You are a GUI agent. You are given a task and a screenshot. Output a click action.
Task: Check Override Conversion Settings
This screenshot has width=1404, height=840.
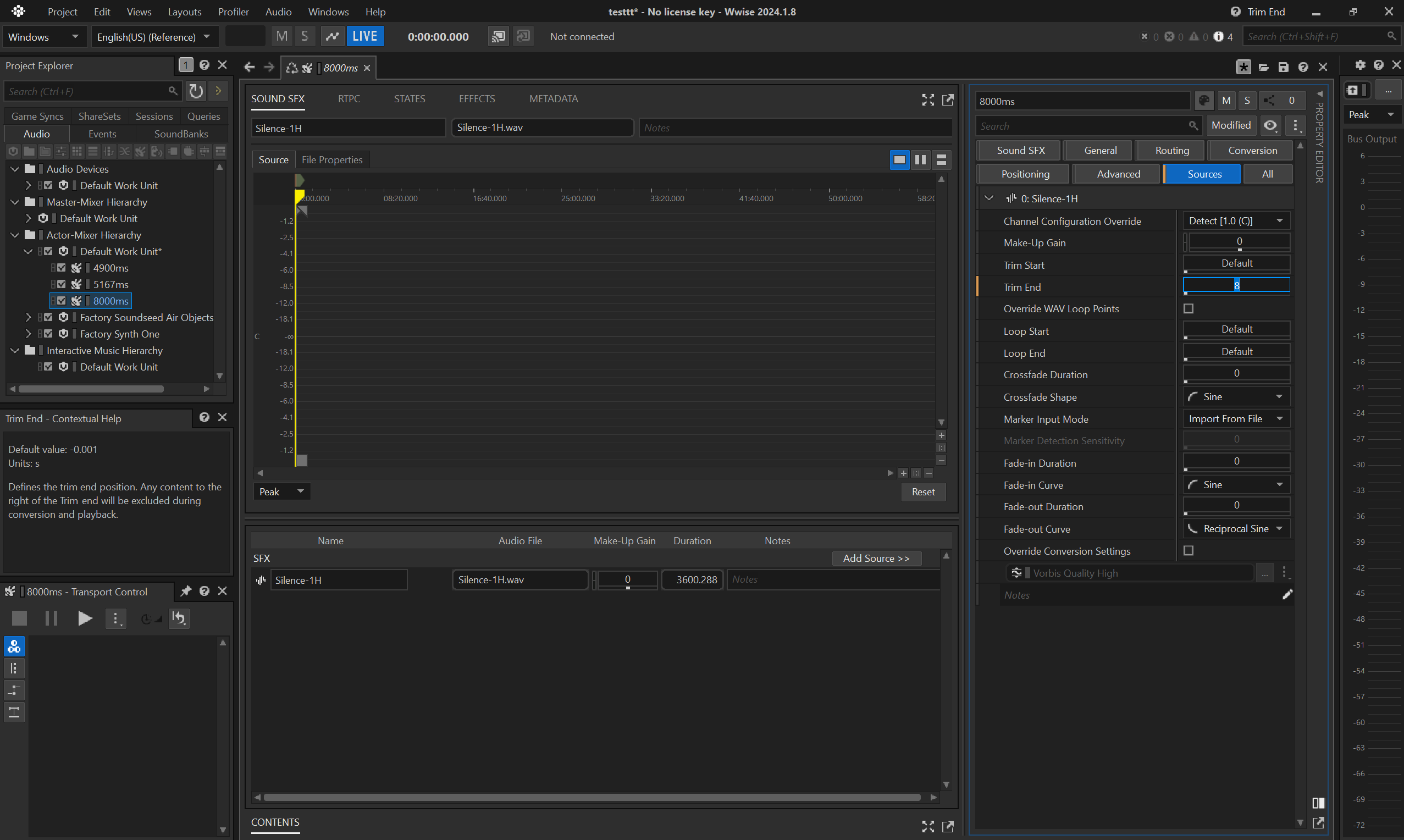(x=1189, y=551)
